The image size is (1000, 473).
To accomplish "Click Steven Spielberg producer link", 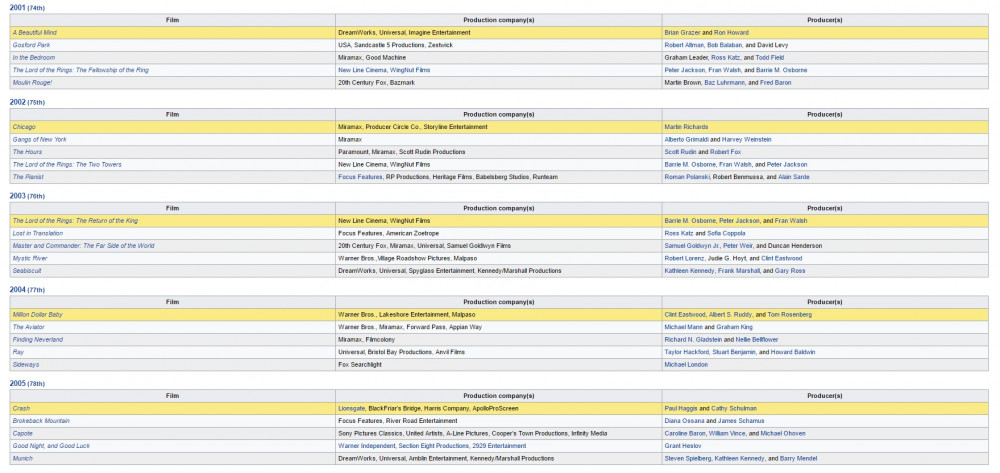I will tap(688, 458).
